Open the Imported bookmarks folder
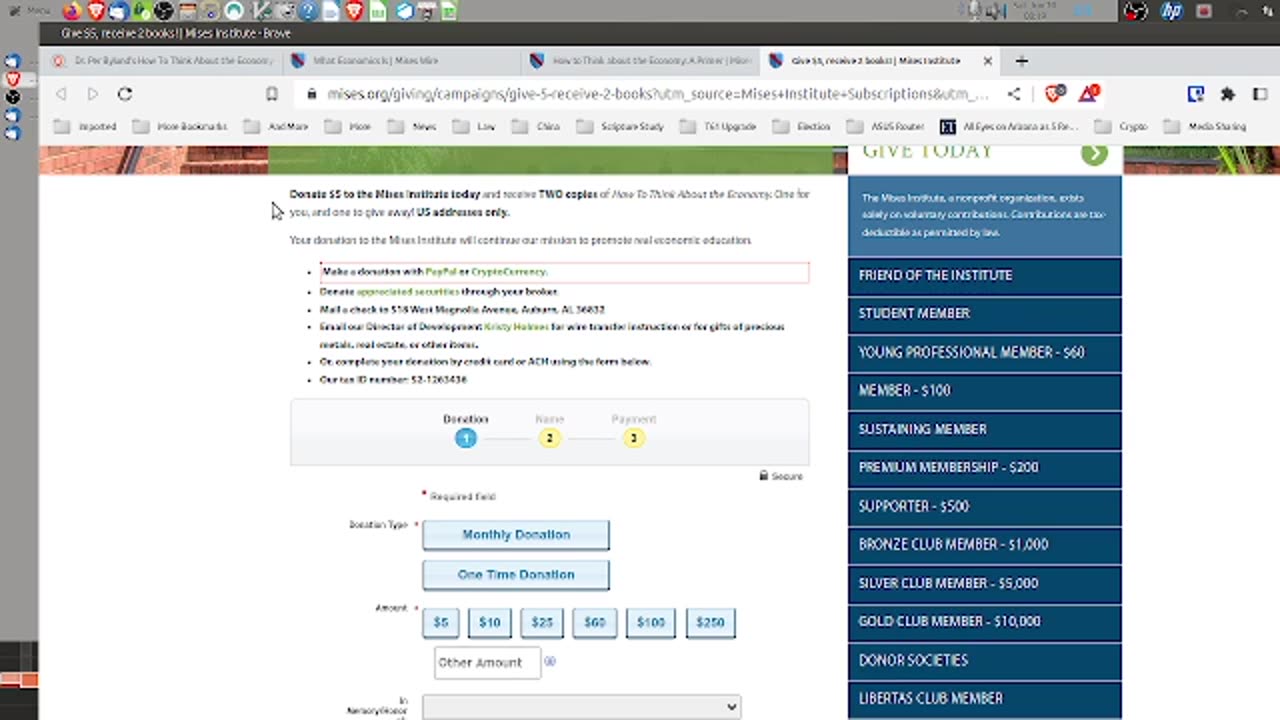Image resolution: width=1280 pixels, height=720 pixels. (x=86, y=127)
